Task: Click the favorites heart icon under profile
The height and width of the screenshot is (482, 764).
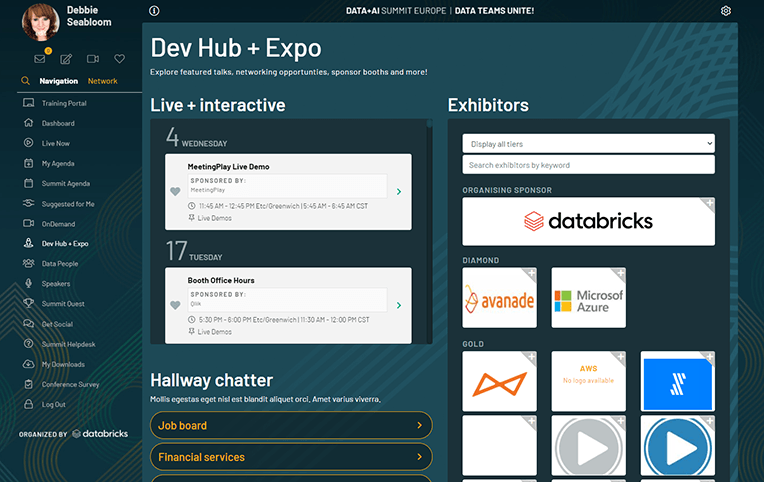Action: point(120,59)
